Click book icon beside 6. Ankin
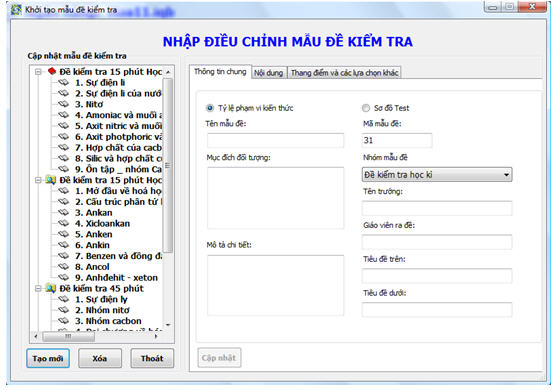The height and width of the screenshot is (390, 558). [63, 245]
